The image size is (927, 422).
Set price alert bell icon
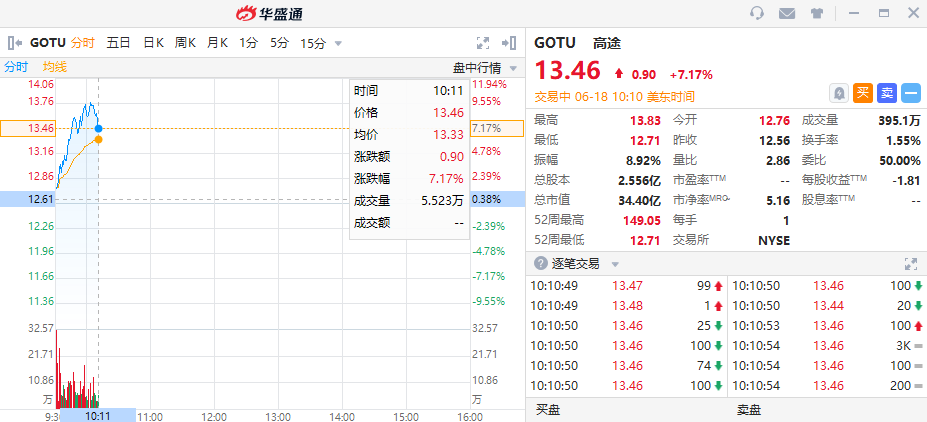tap(840, 93)
